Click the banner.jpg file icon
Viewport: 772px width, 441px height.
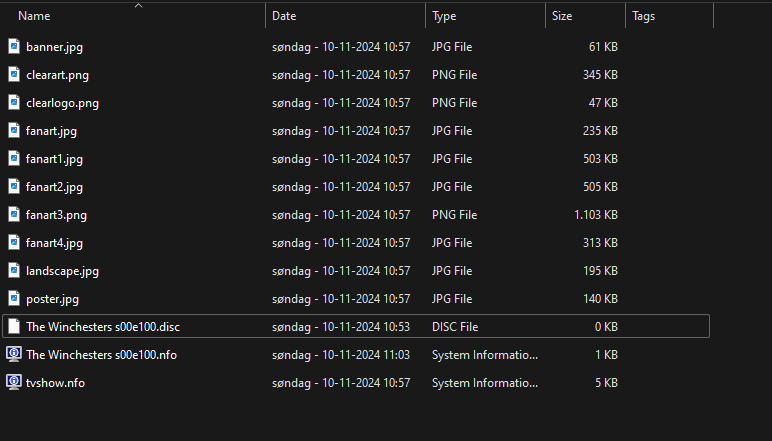coord(14,47)
